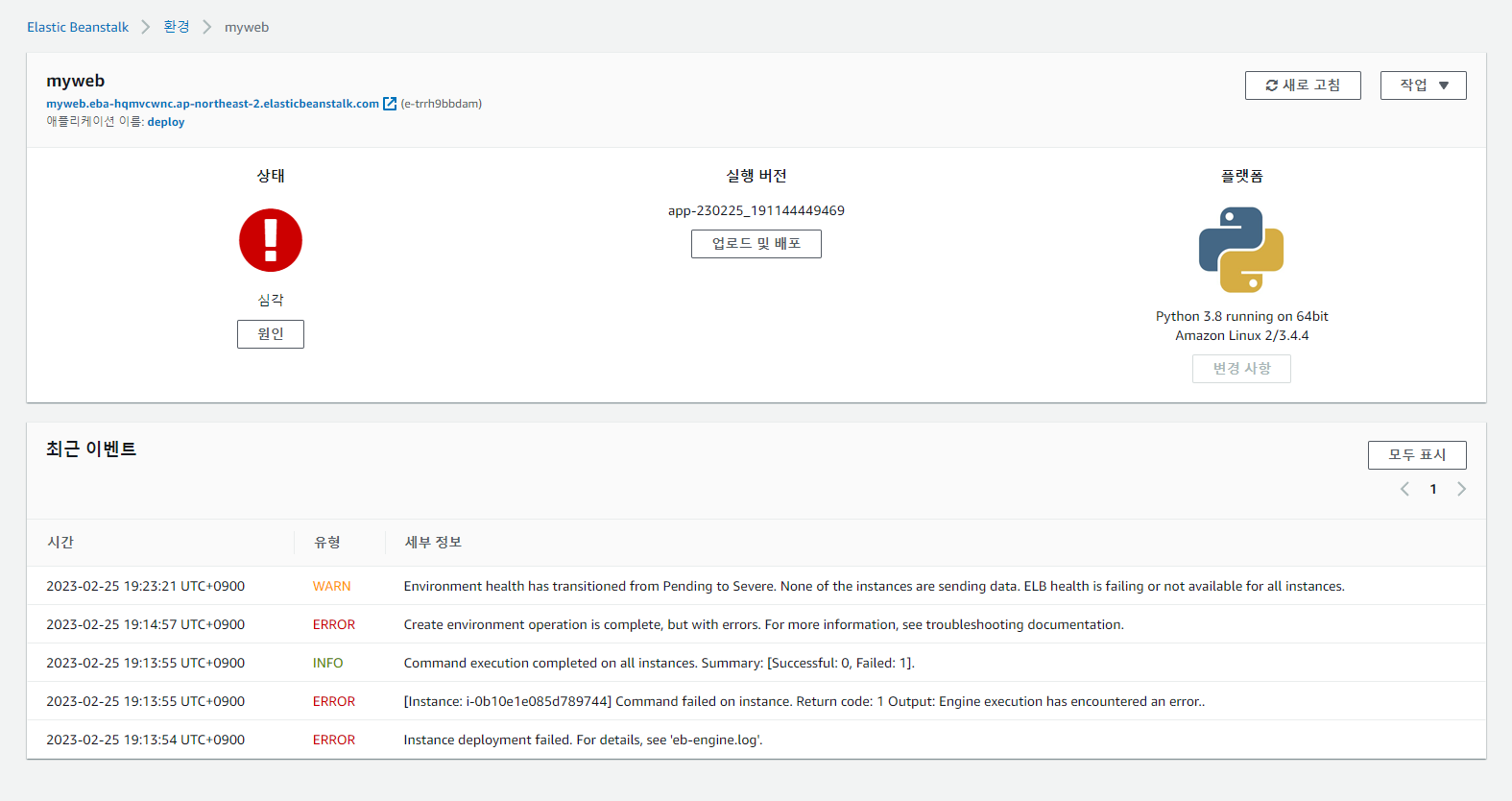The height and width of the screenshot is (801, 1512).
Task: Go to next events page arrow
Action: point(1461,489)
